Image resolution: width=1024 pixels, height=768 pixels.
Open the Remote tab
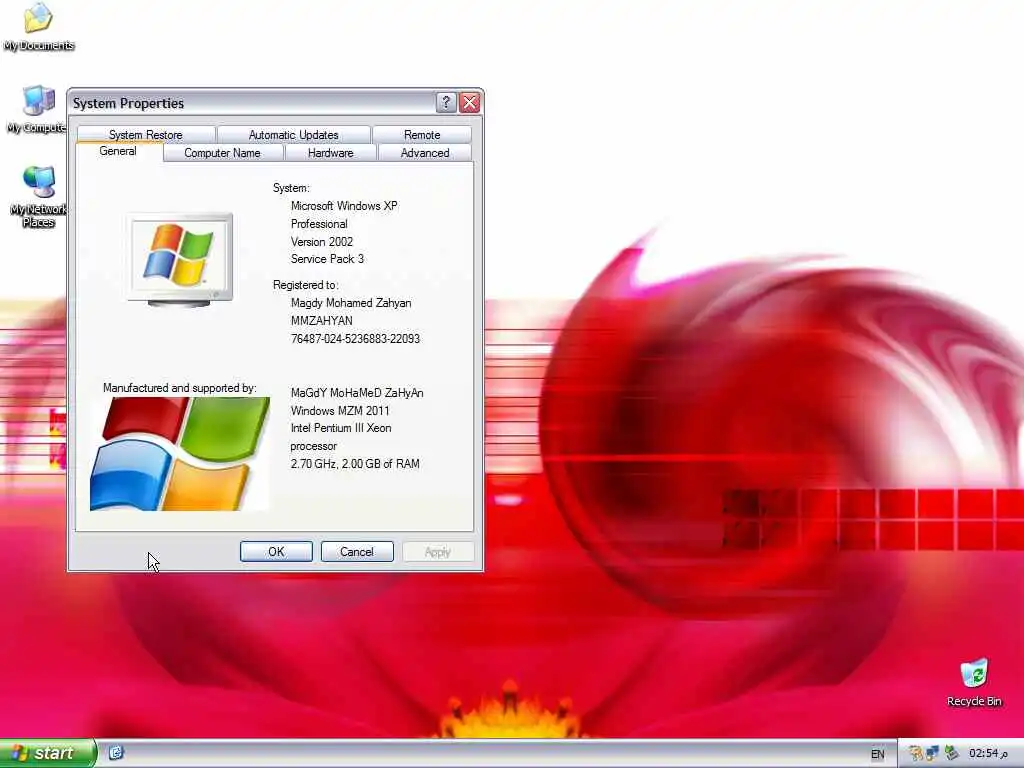[x=422, y=135]
